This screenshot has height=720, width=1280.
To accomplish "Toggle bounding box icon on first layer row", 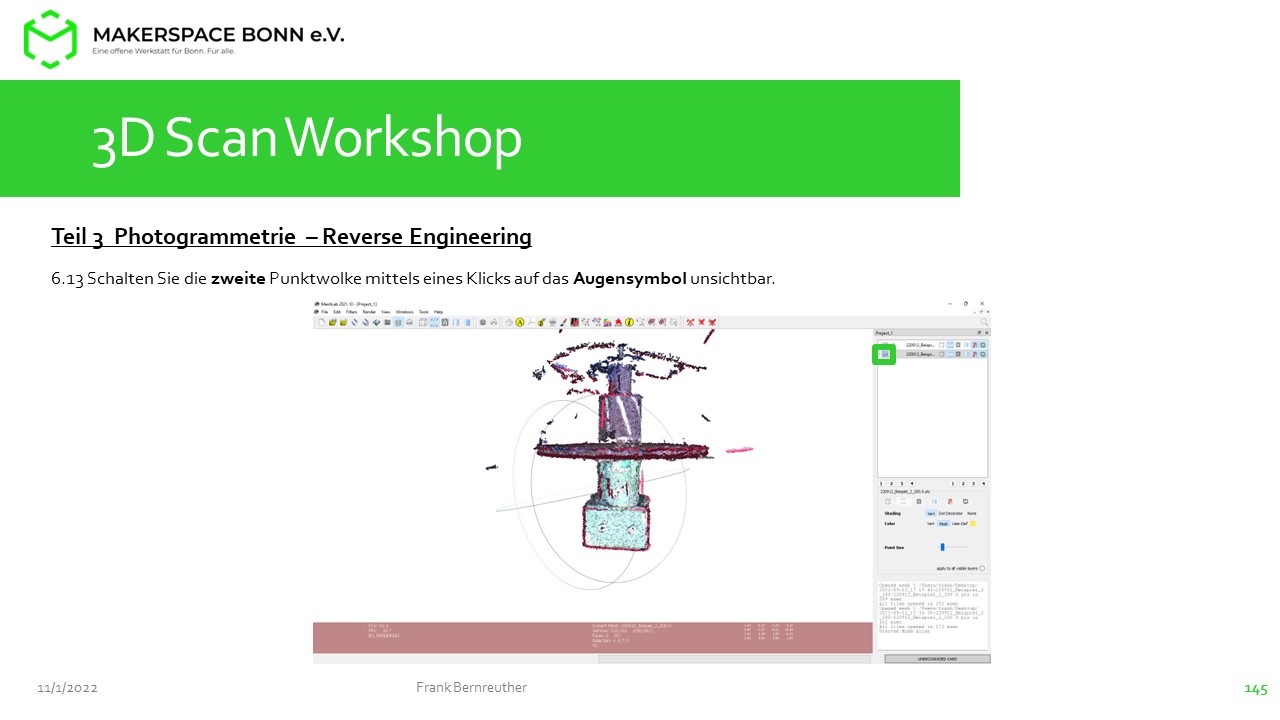I will pyautogui.click(x=941, y=345).
